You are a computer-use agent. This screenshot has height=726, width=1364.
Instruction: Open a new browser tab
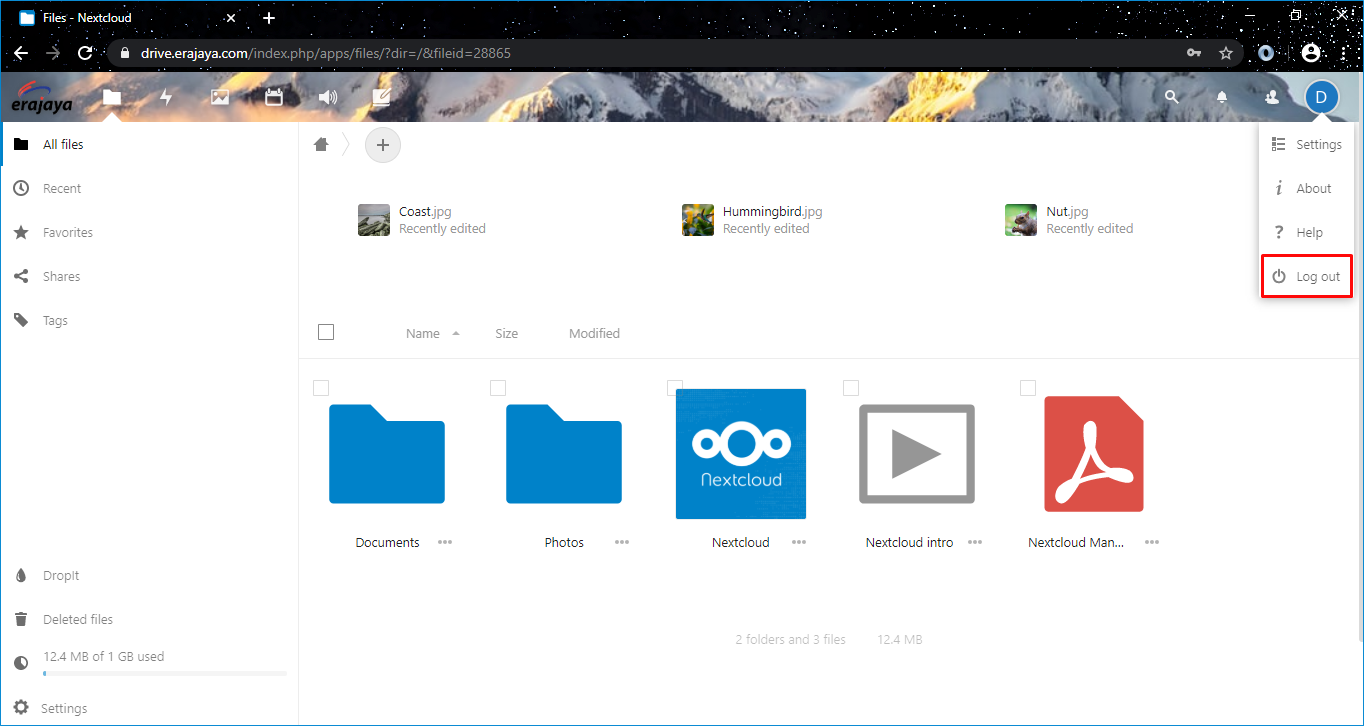point(268,18)
